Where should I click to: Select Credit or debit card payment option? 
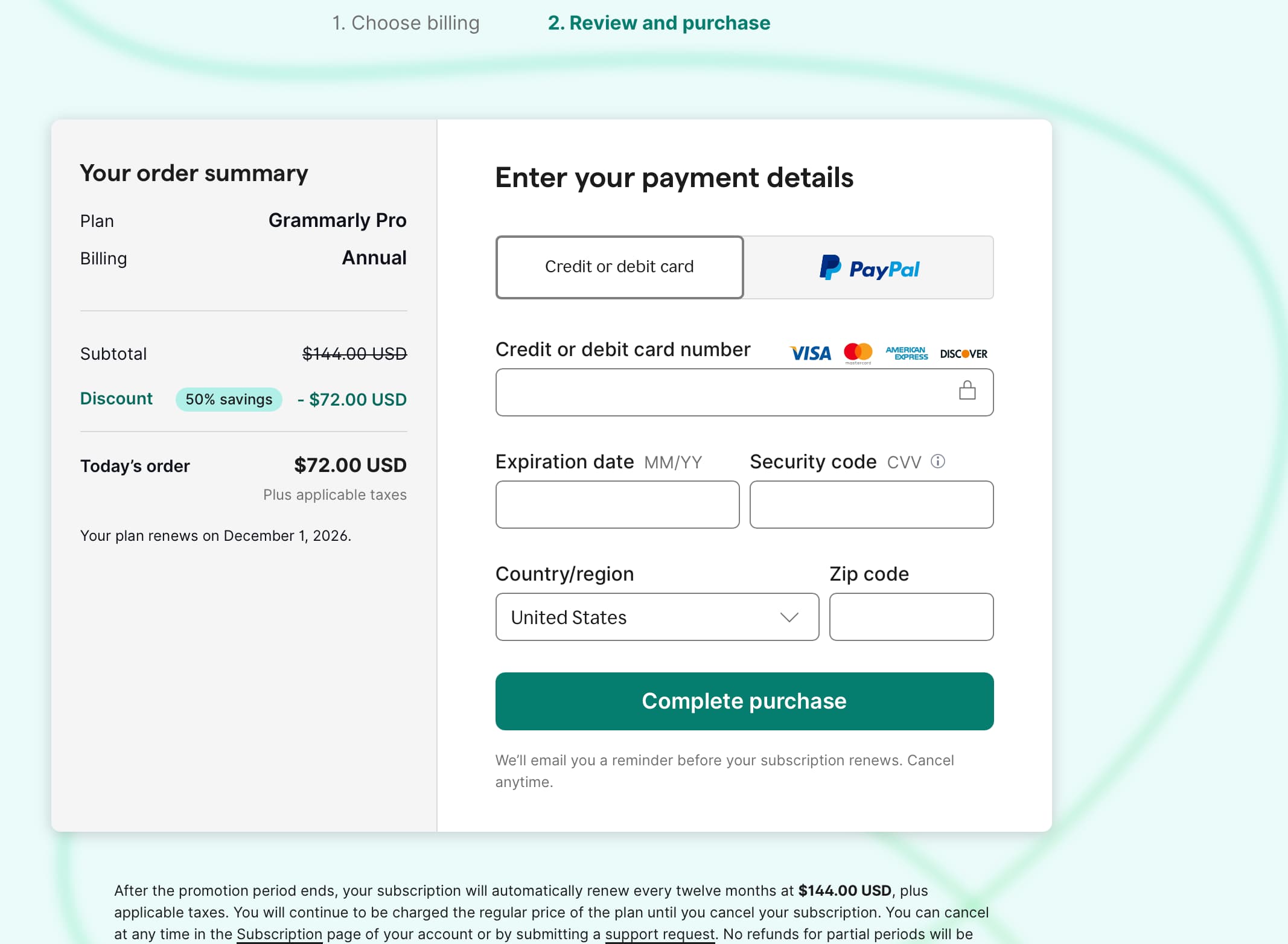pos(619,267)
